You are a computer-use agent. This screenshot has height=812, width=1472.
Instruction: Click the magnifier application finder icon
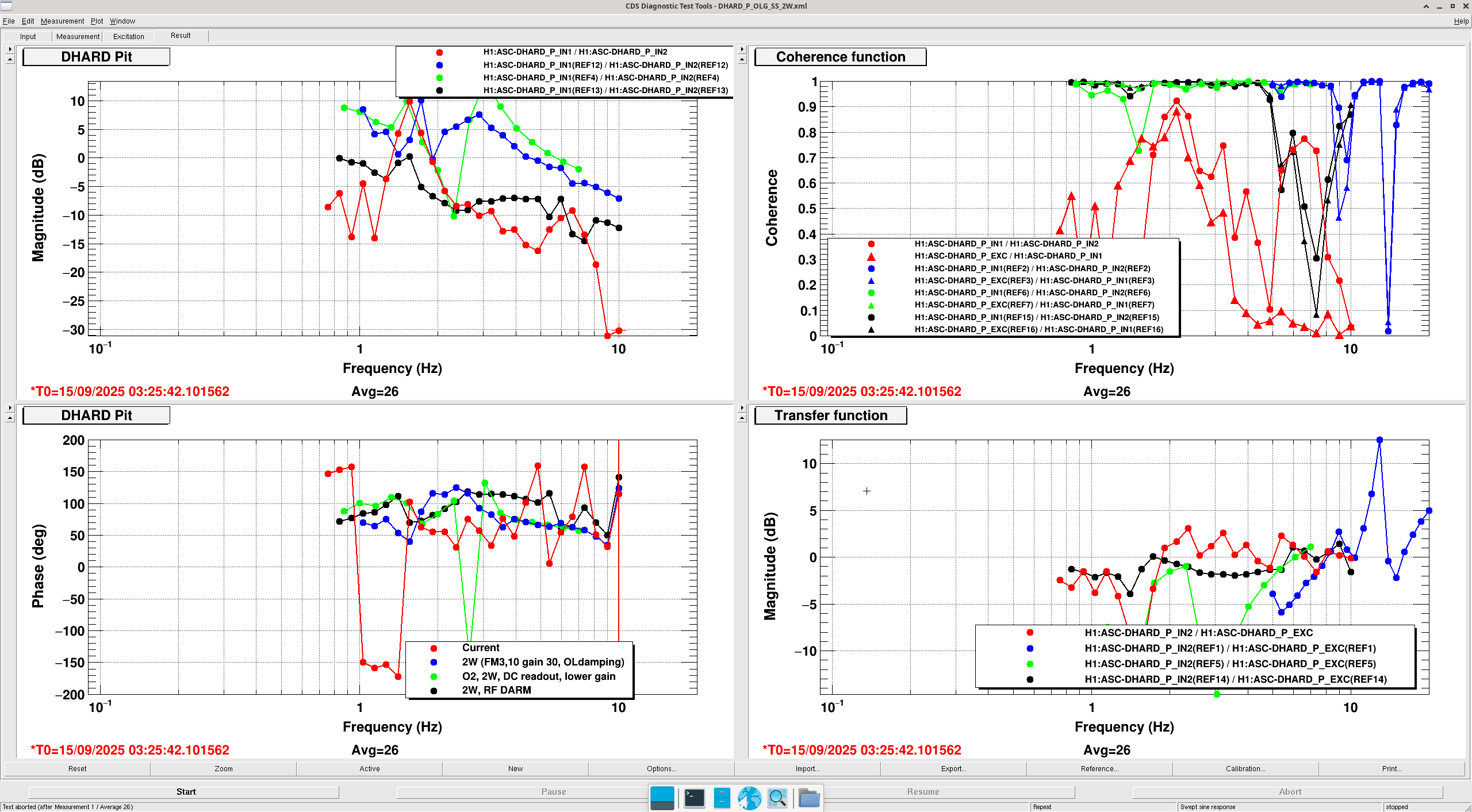tap(777, 798)
